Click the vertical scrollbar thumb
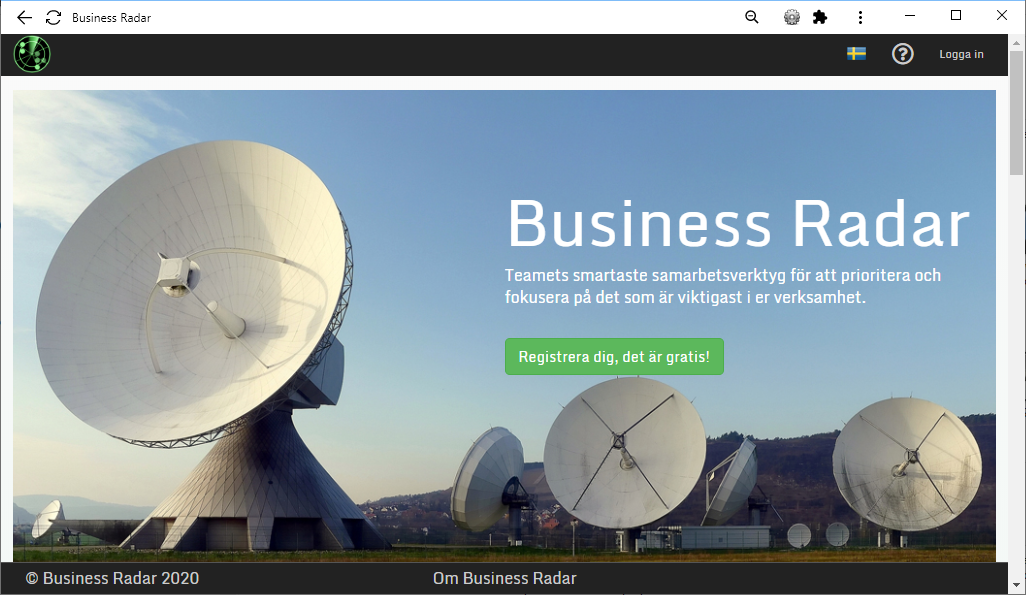This screenshot has width=1026, height=595. [1016, 113]
